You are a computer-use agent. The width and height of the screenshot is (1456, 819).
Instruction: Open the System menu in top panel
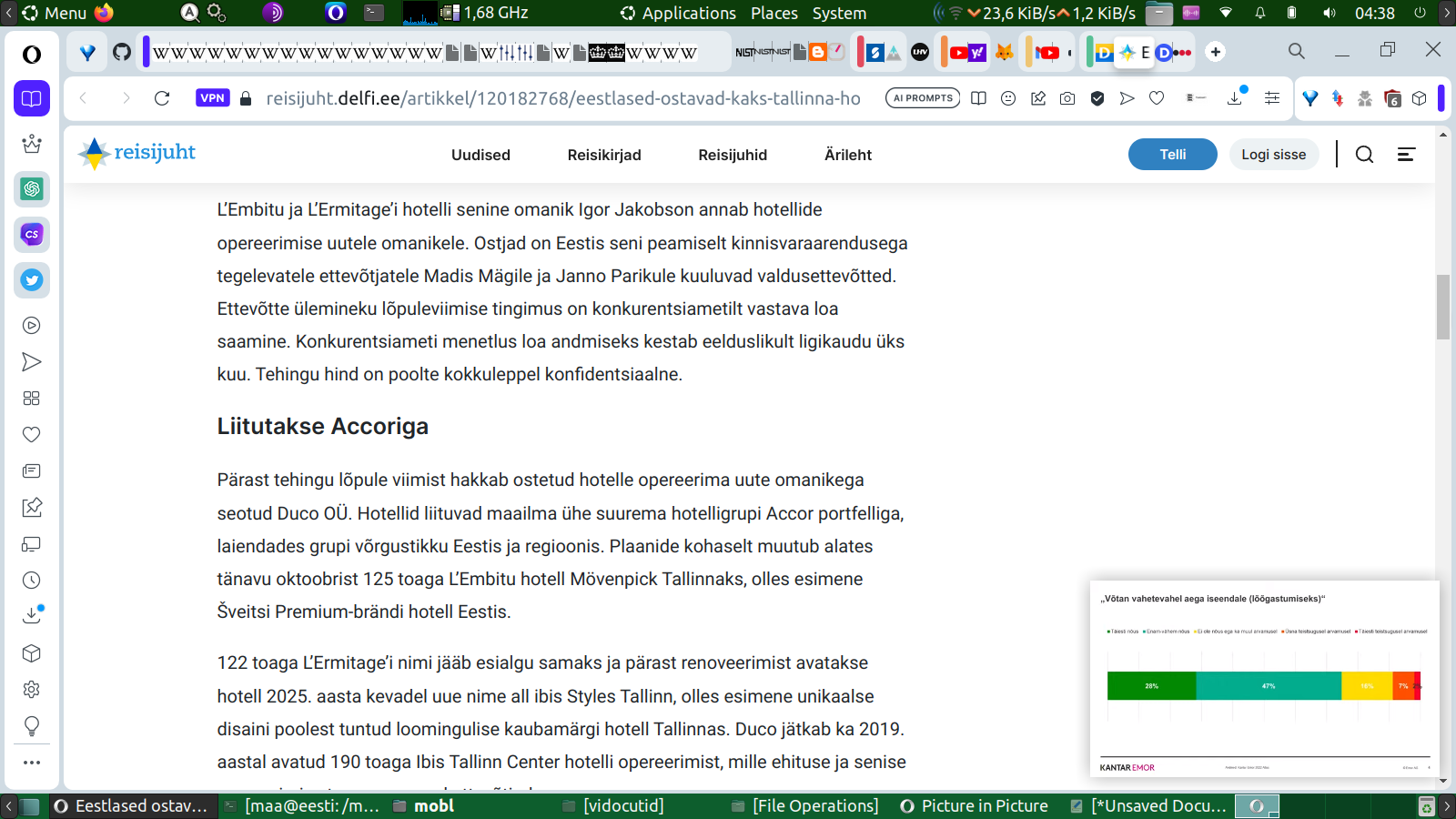tap(839, 13)
